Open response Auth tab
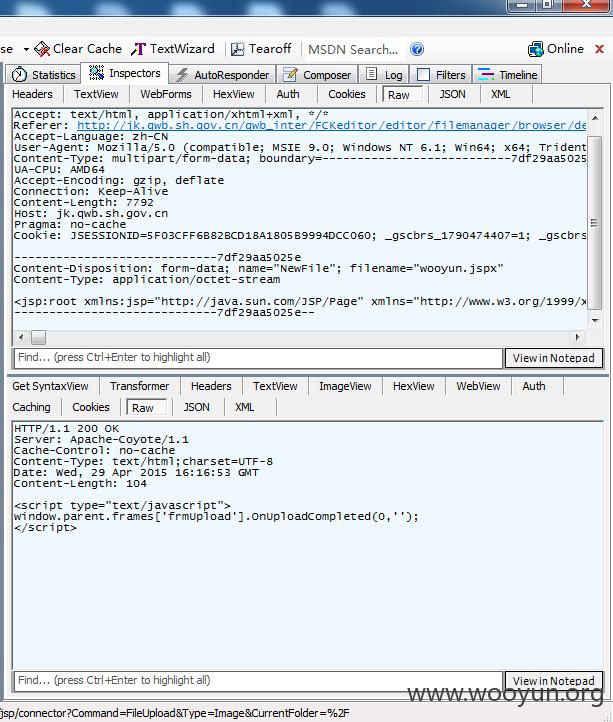613x722 pixels. (534, 386)
